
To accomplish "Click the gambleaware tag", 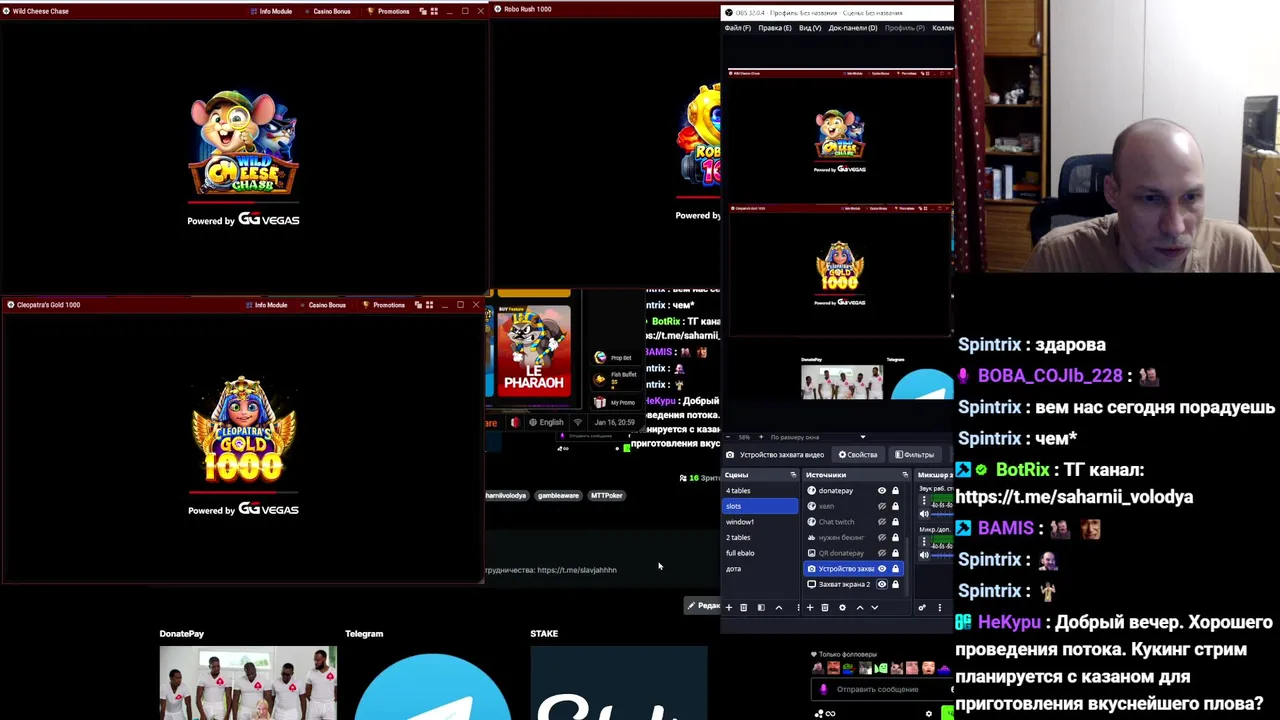I will coord(558,495).
